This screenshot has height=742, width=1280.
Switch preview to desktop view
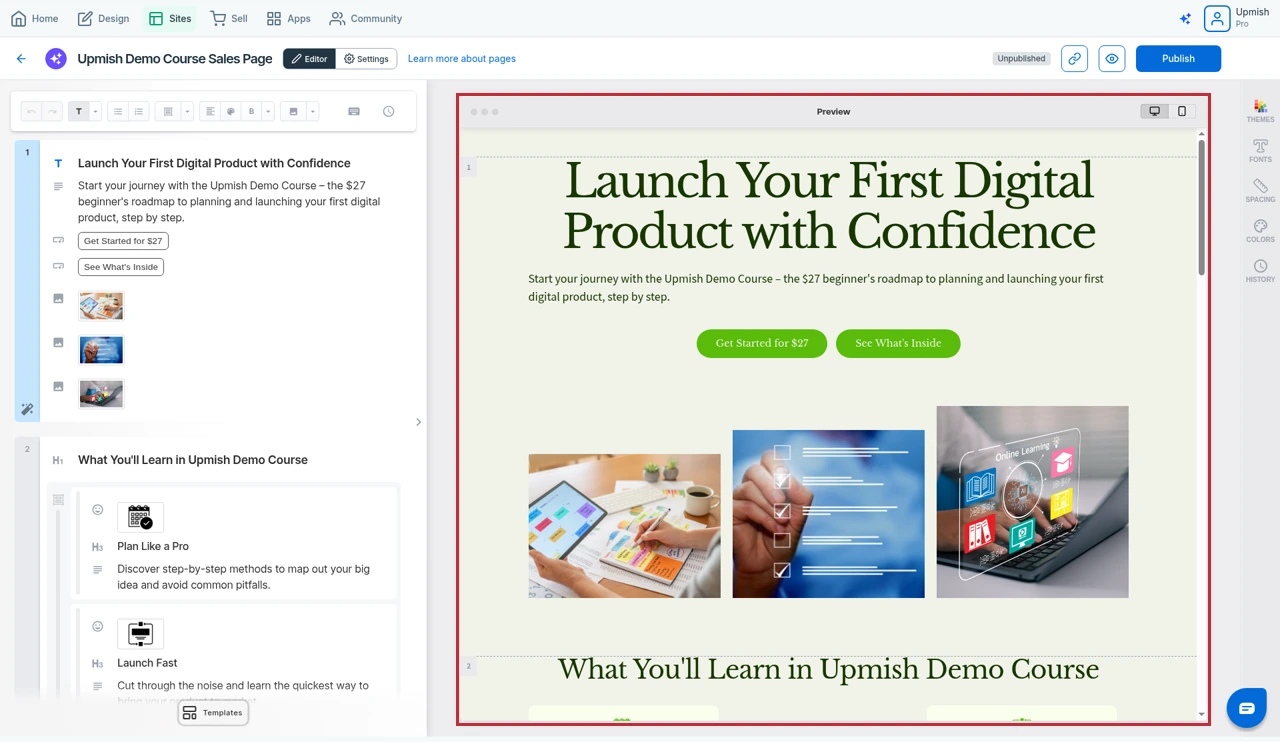pyautogui.click(x=1155, y=111)
